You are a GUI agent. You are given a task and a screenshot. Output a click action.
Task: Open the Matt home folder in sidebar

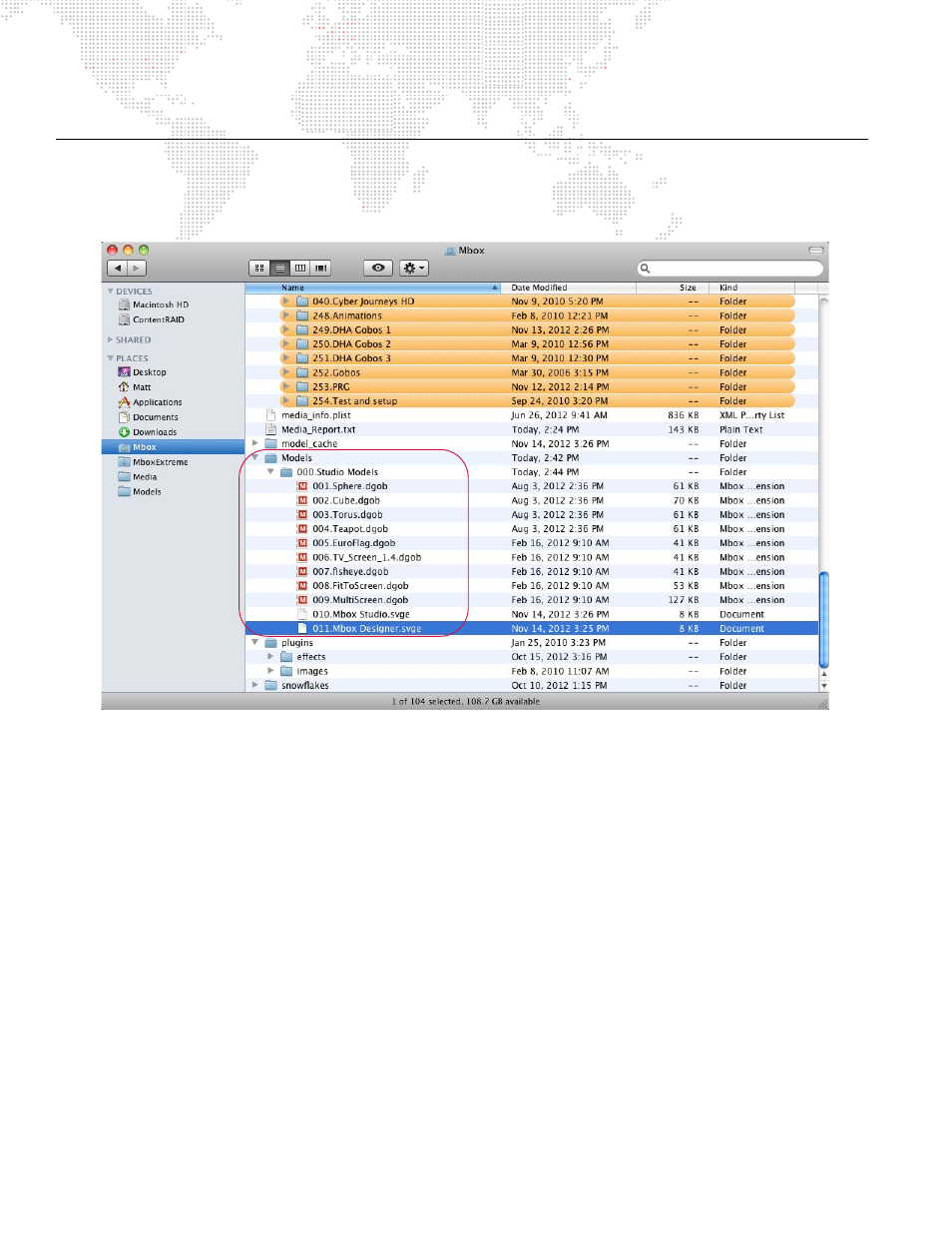[142, 387]
